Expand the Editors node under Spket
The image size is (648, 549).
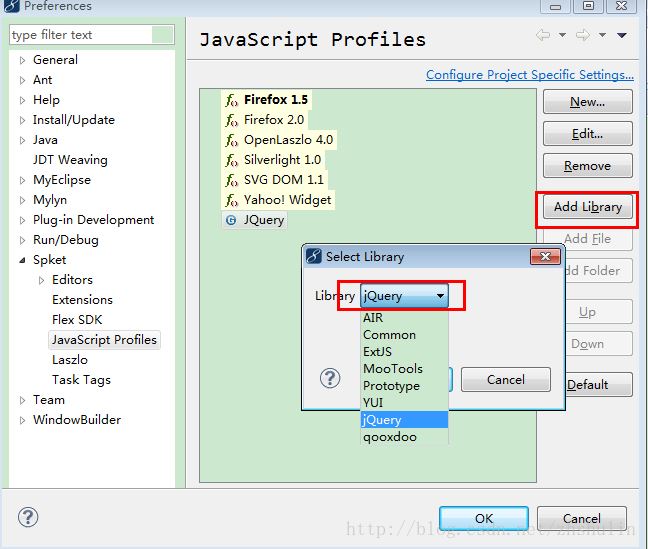point(41,280)
